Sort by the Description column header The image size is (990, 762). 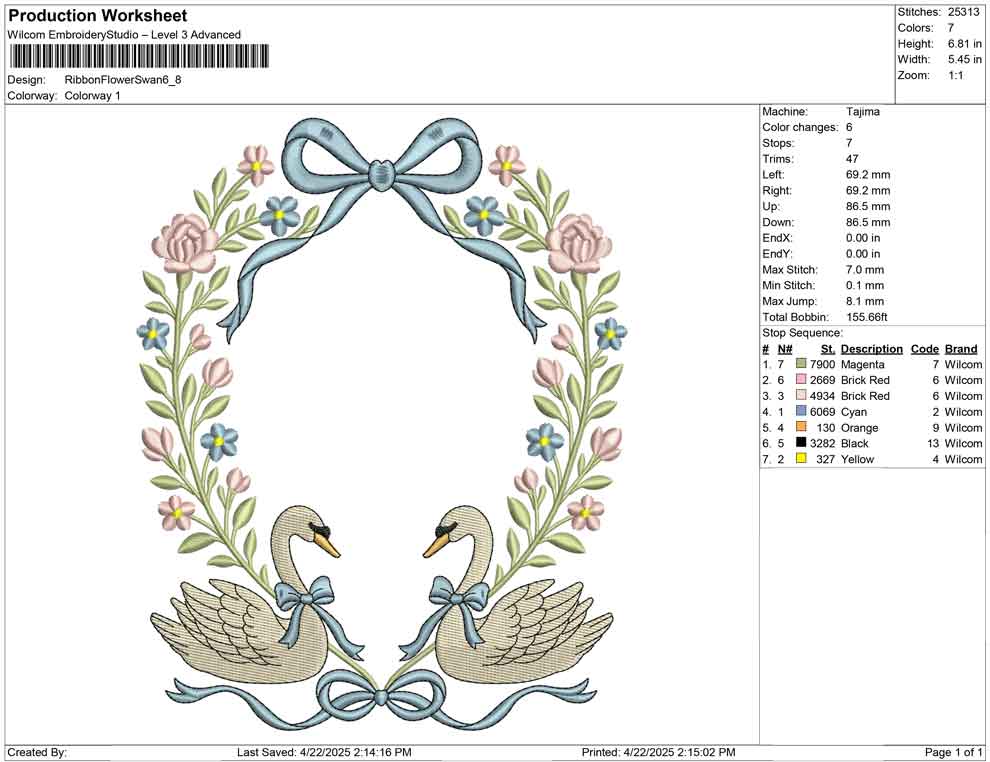tap(871, 348)
